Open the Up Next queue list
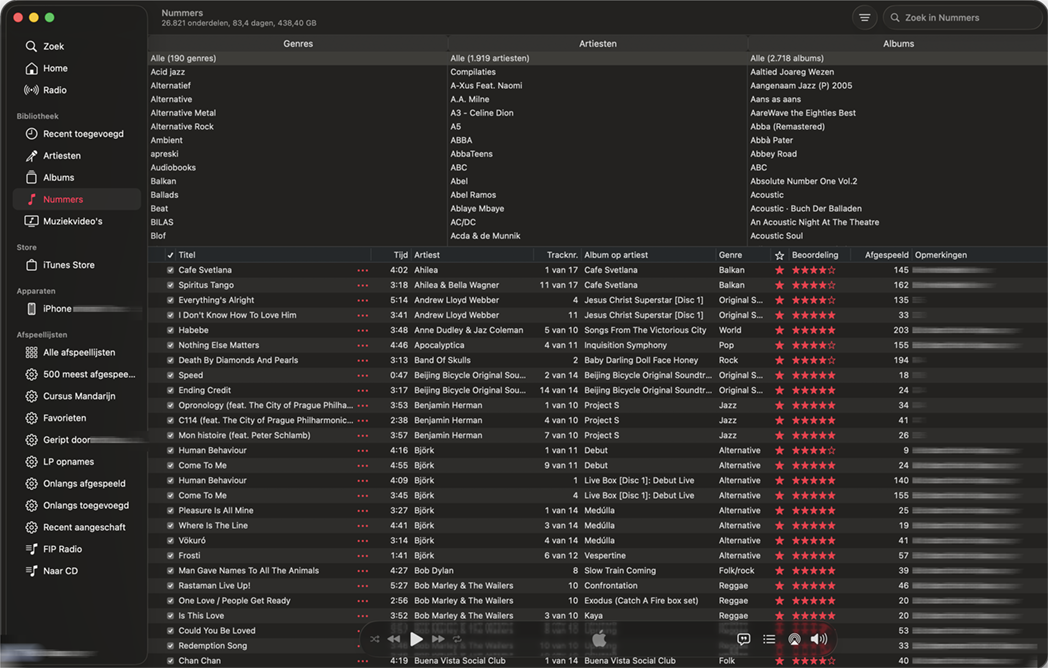 point(769,639)
